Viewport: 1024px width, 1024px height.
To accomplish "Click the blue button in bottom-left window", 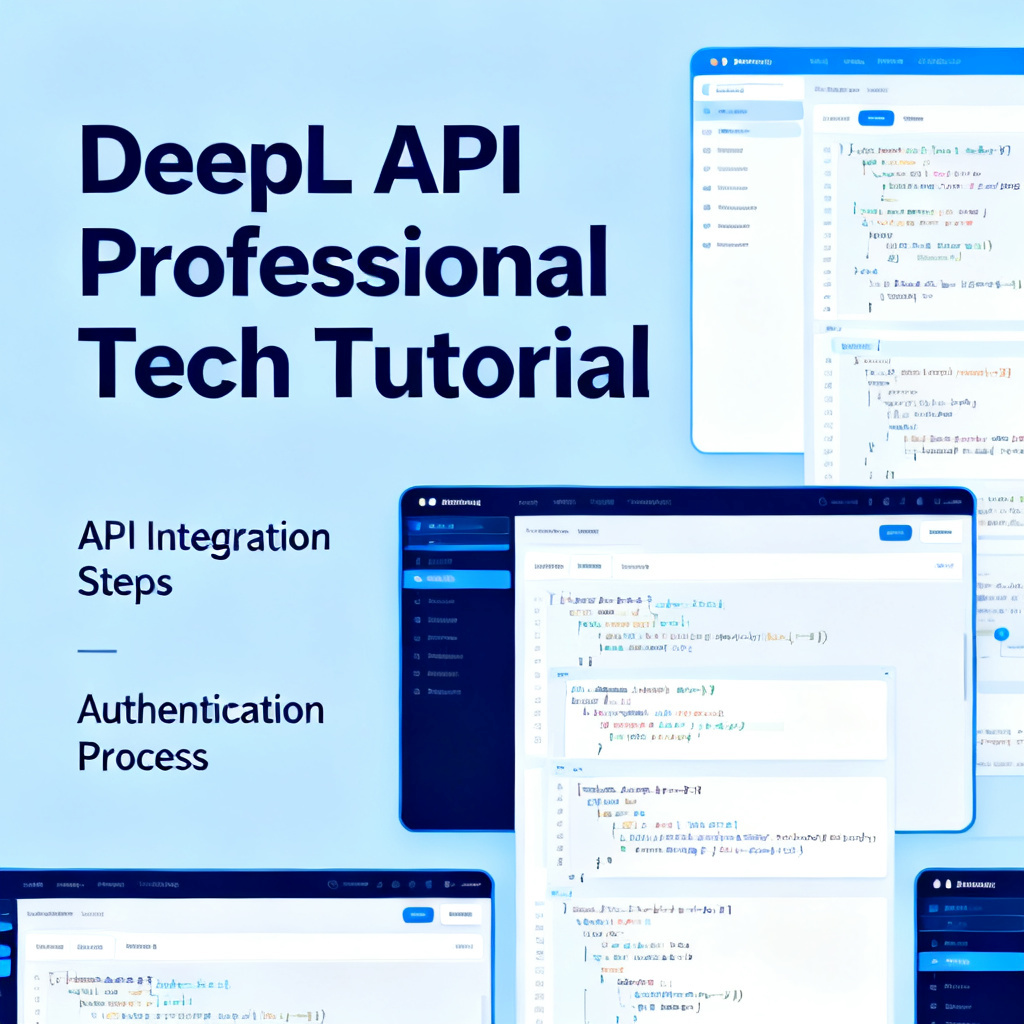I will (x=418, y=915).
